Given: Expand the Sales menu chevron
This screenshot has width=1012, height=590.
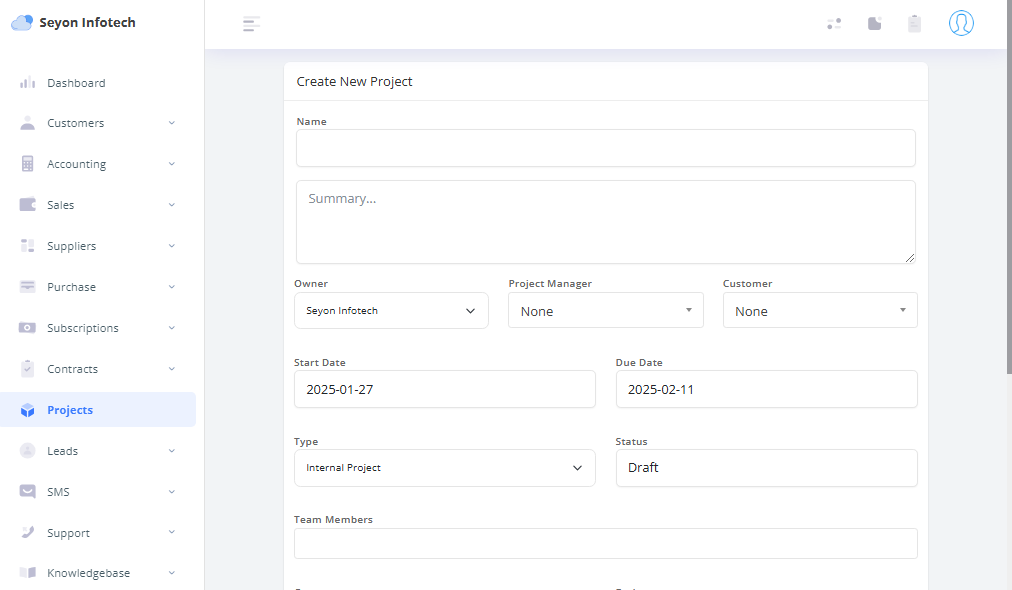Looking at the screenshot, I should [172, 205].
